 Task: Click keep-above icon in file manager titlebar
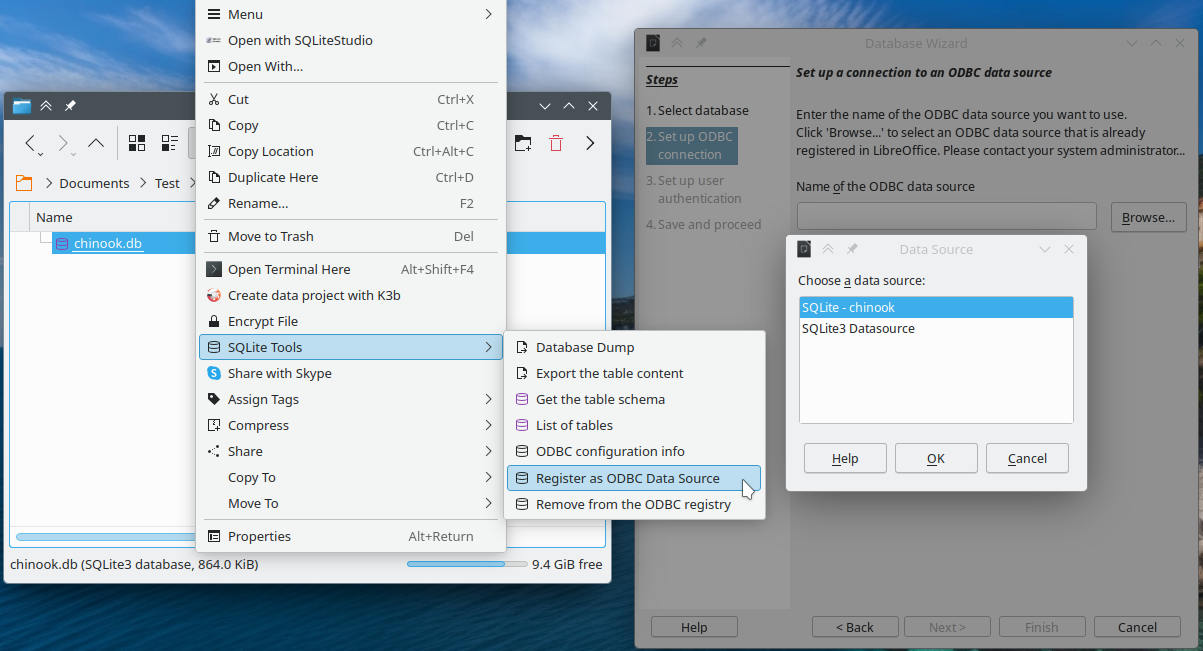click(46, 106)
